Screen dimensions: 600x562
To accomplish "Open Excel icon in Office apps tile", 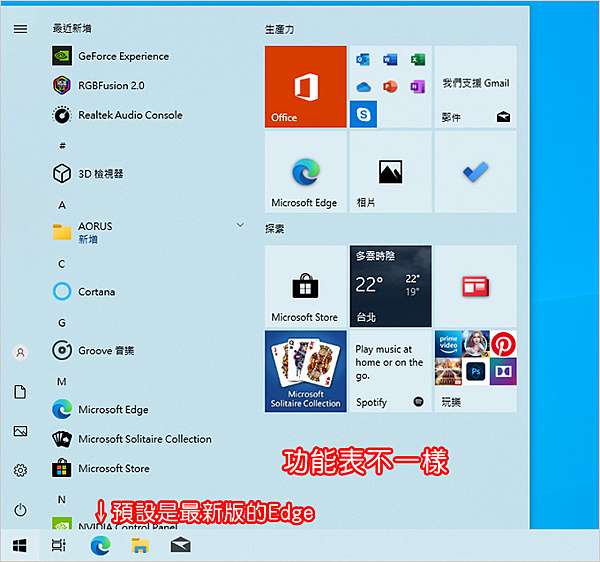I will [x=418, y=60].
